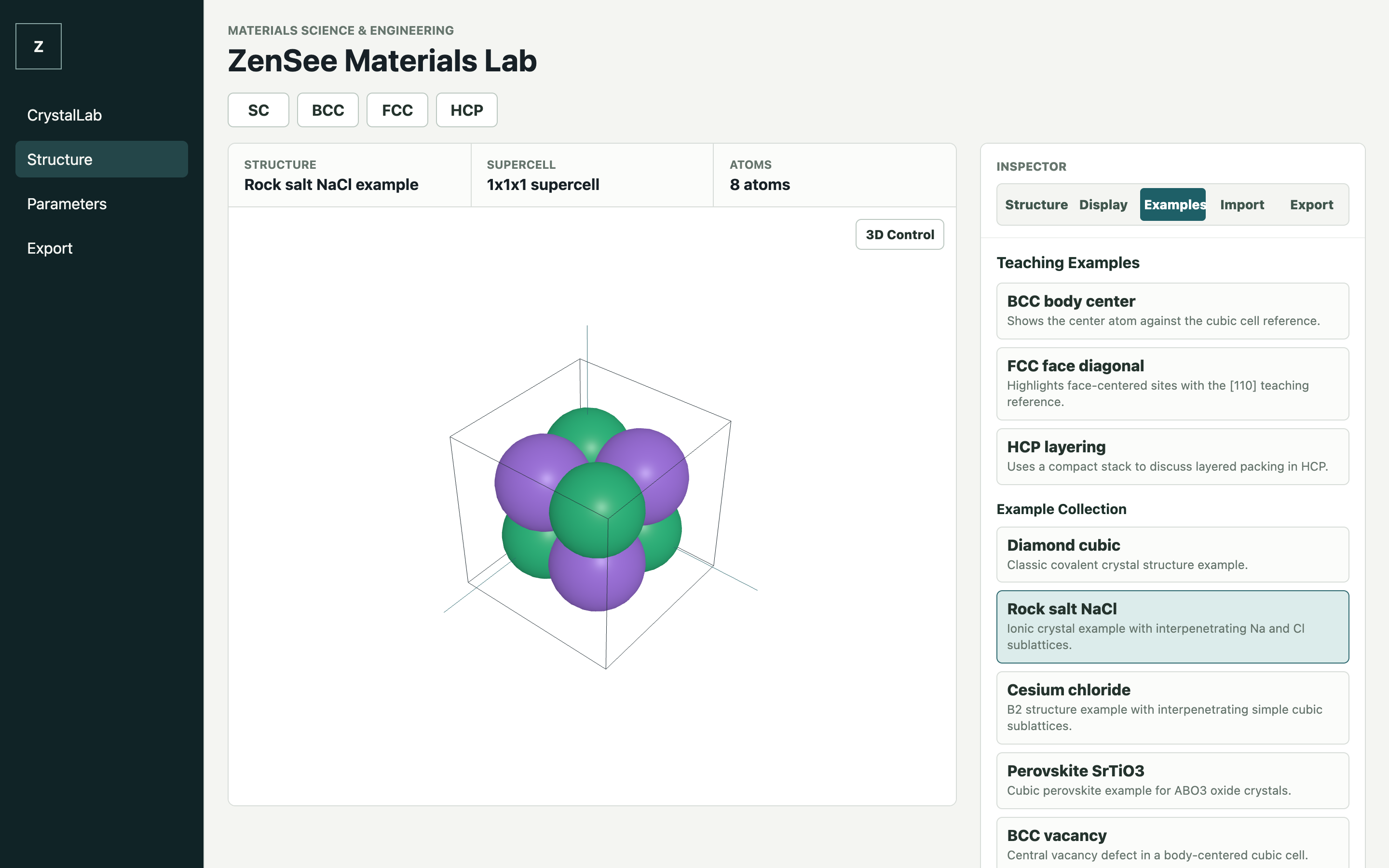Click the front green atom in viewer
Viewport: 1389px width, 868px height.
point(597,510)
